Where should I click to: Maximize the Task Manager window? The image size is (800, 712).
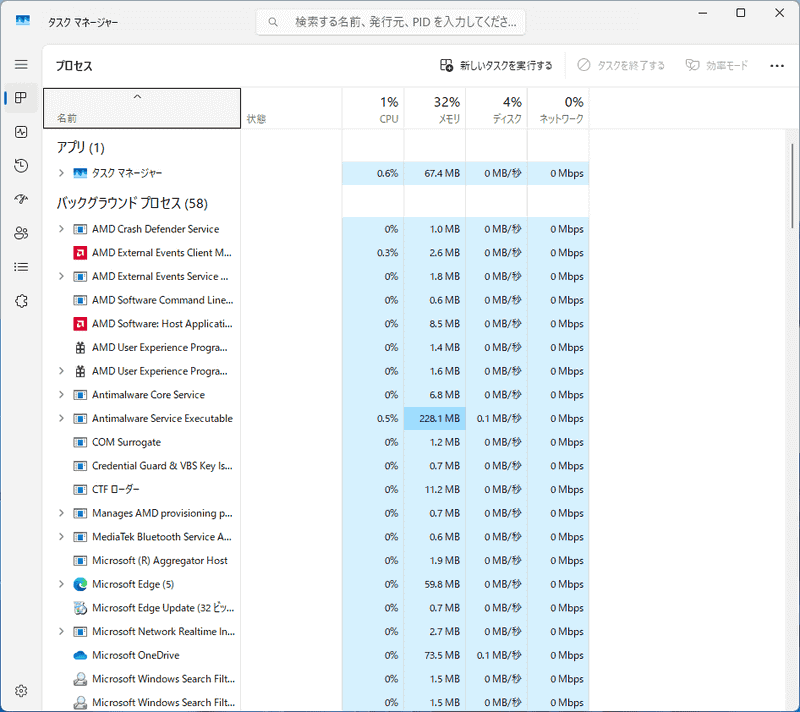pyautogui.click(x=741, y=13)
